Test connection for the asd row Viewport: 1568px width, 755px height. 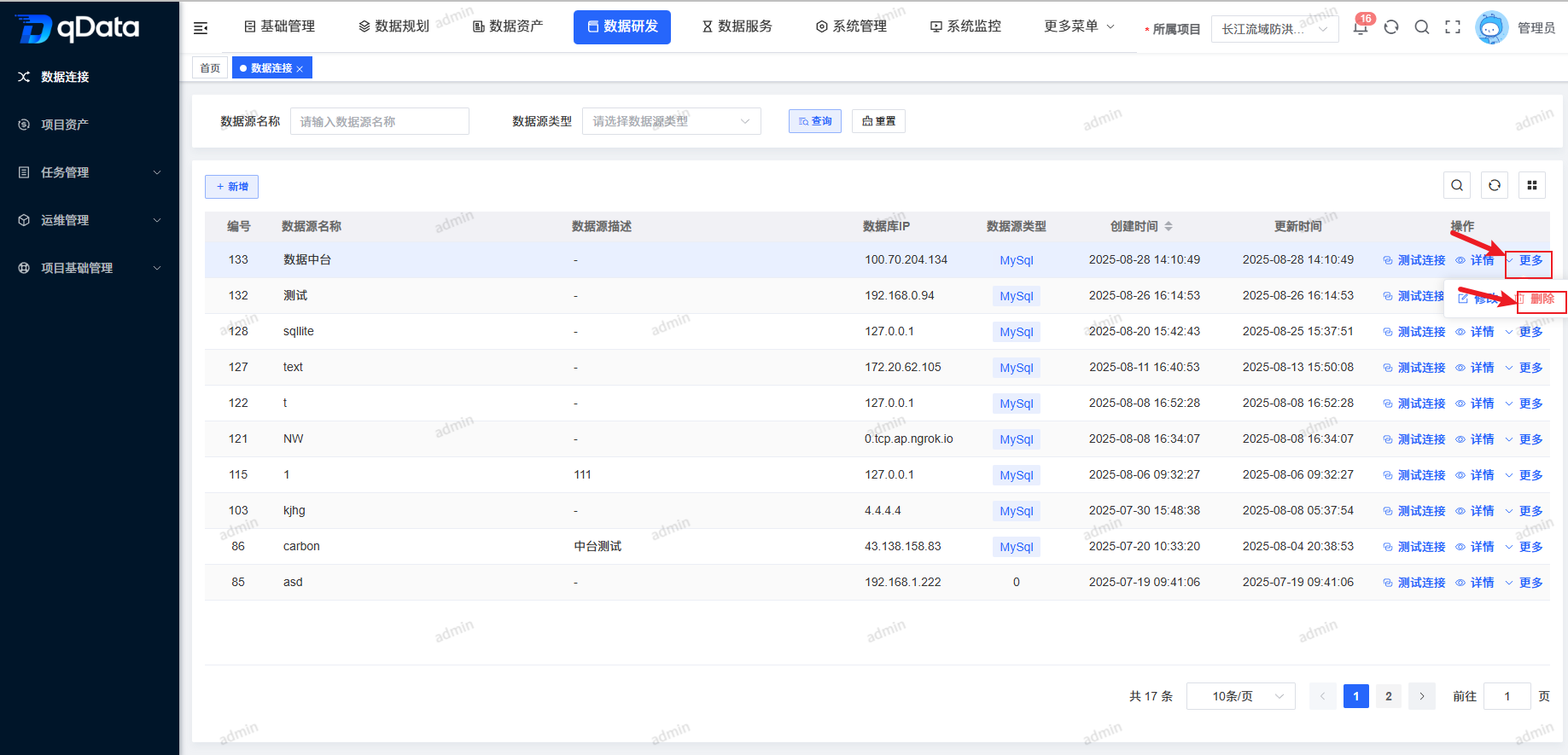(1414, 583)
